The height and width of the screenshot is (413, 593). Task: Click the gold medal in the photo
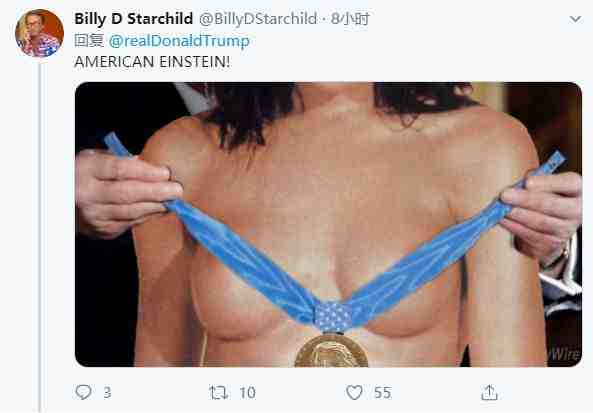[x=331, y=350]
